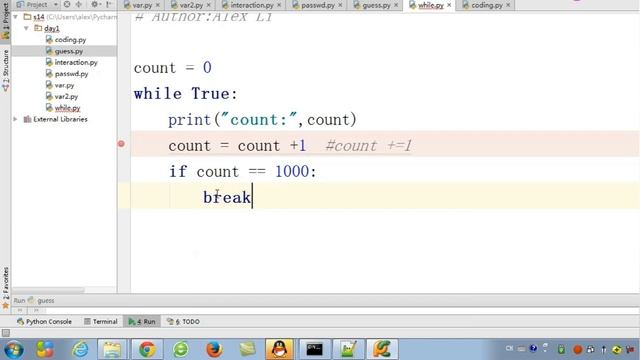Select coding.py in project tree
Viewport: 640px width, 360px height.
[x=70, y=40]
